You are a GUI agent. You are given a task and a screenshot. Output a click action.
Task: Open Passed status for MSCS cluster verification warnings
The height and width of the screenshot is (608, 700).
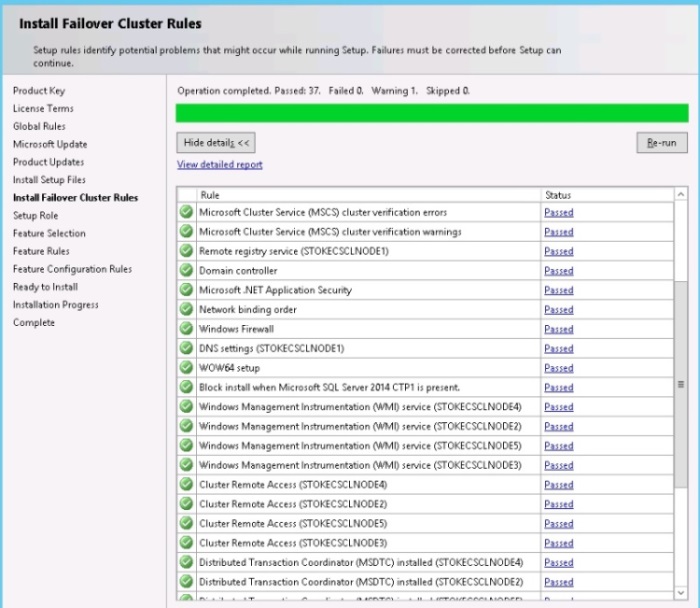558,232
